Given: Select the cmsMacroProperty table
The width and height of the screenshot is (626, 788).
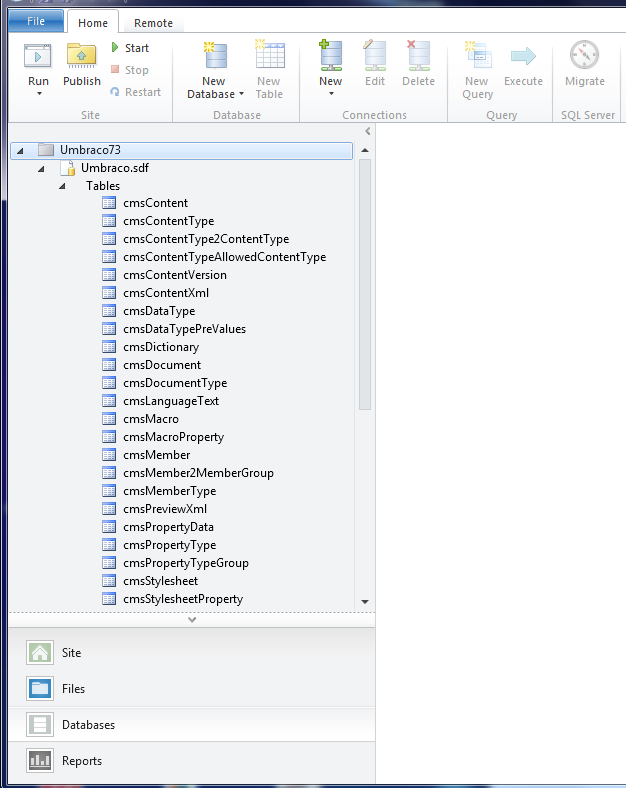Looking at the screenshot, I should click(x=173, y=437).
